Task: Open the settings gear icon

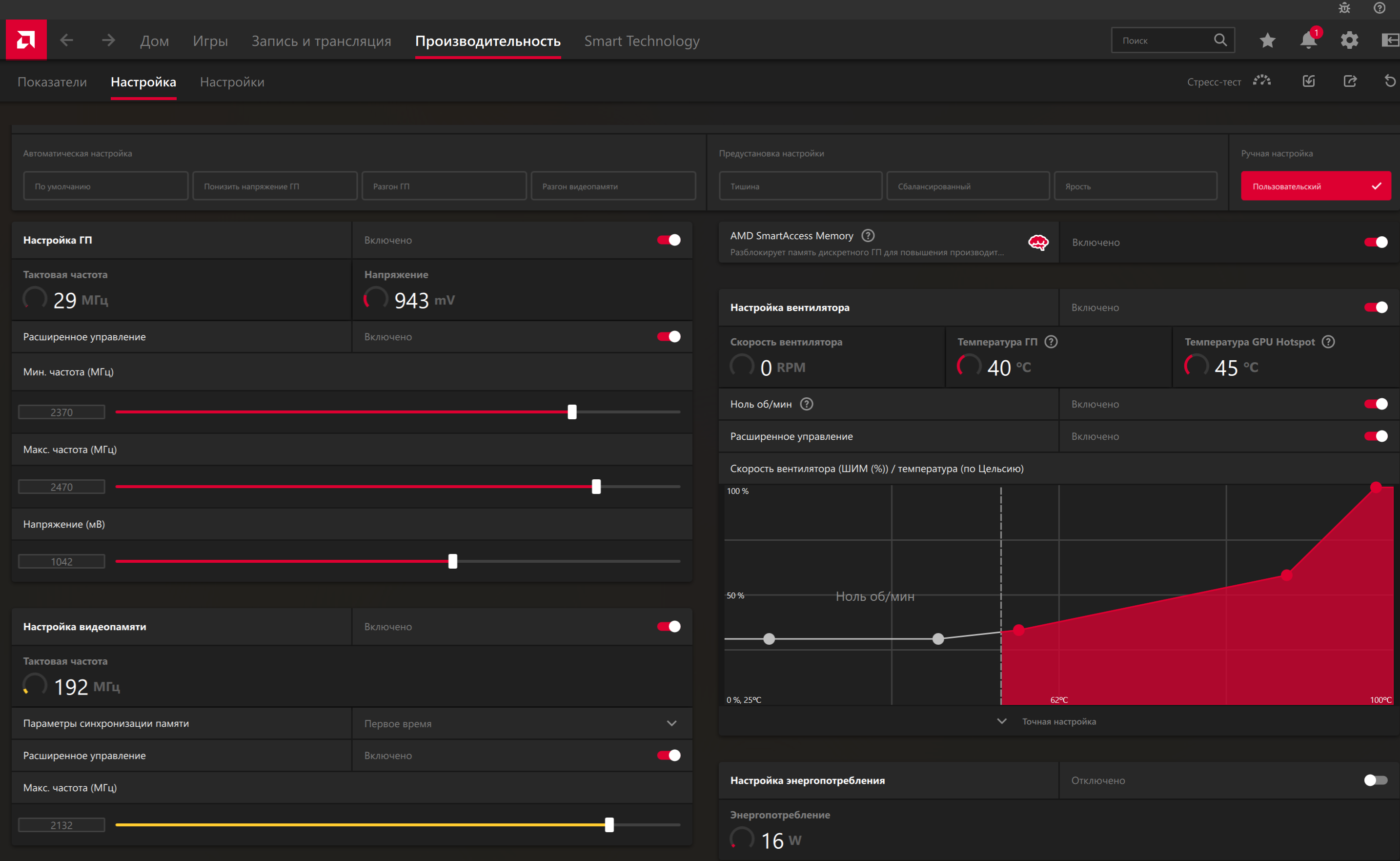Action: pyautogui.click(x=1349, y=41)
